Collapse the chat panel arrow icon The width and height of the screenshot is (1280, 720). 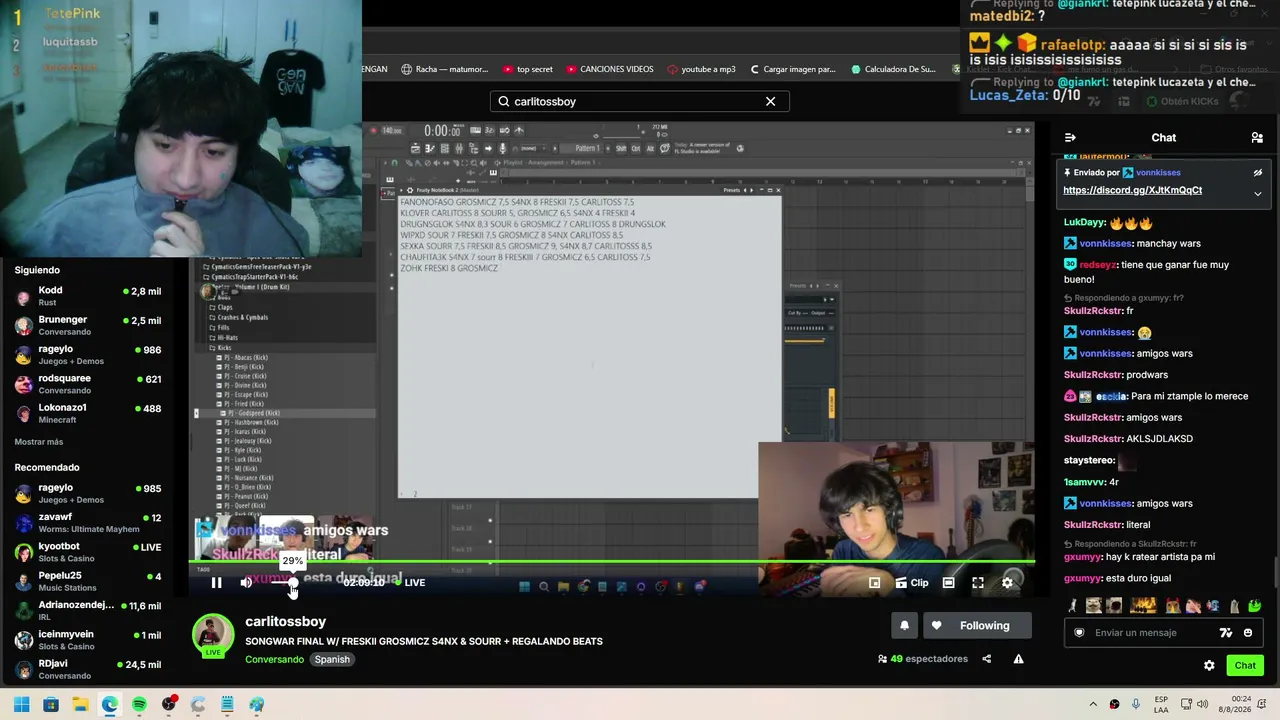tap(1070, 137)
